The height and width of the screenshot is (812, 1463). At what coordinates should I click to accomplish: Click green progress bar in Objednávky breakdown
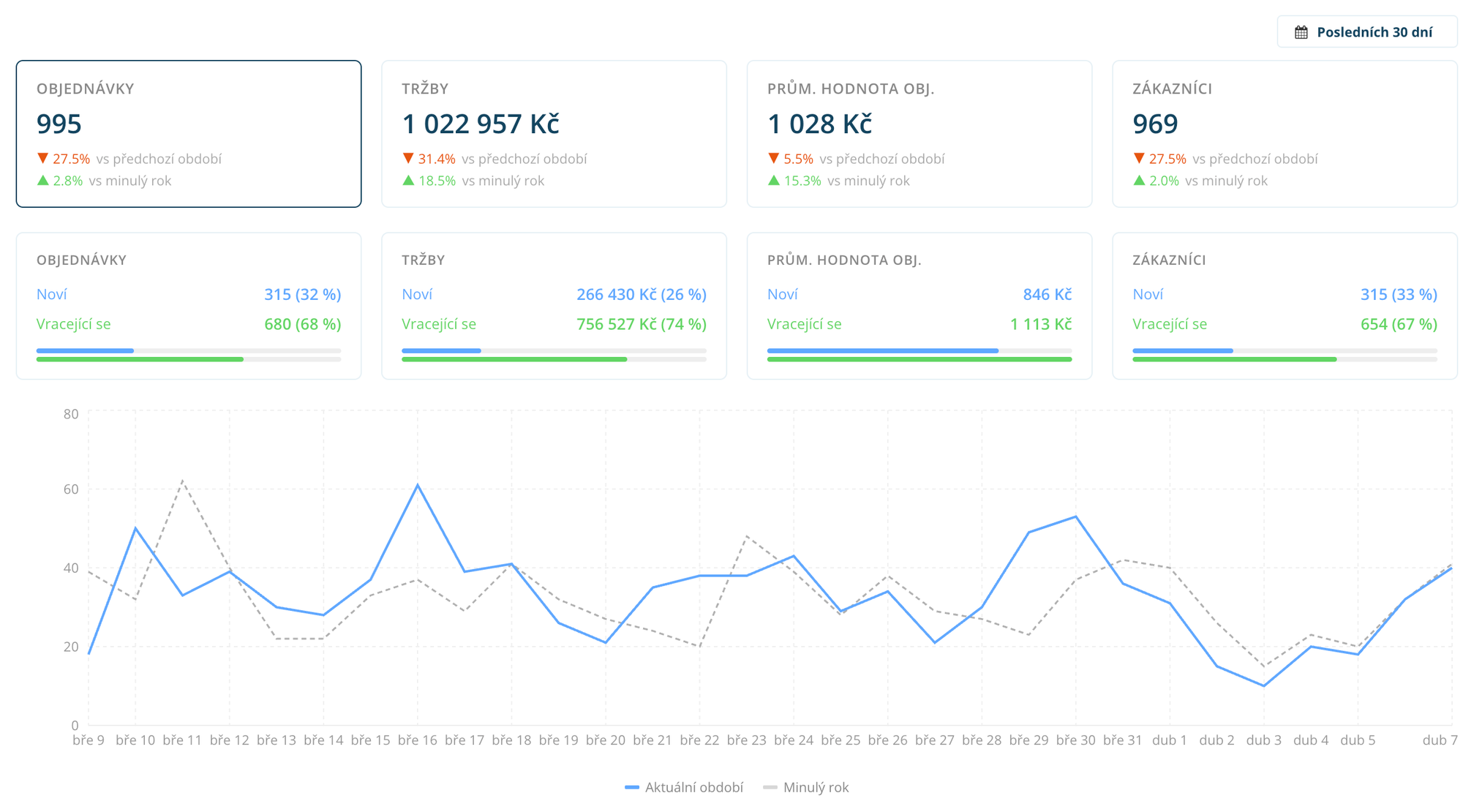(x=139, y=359)
